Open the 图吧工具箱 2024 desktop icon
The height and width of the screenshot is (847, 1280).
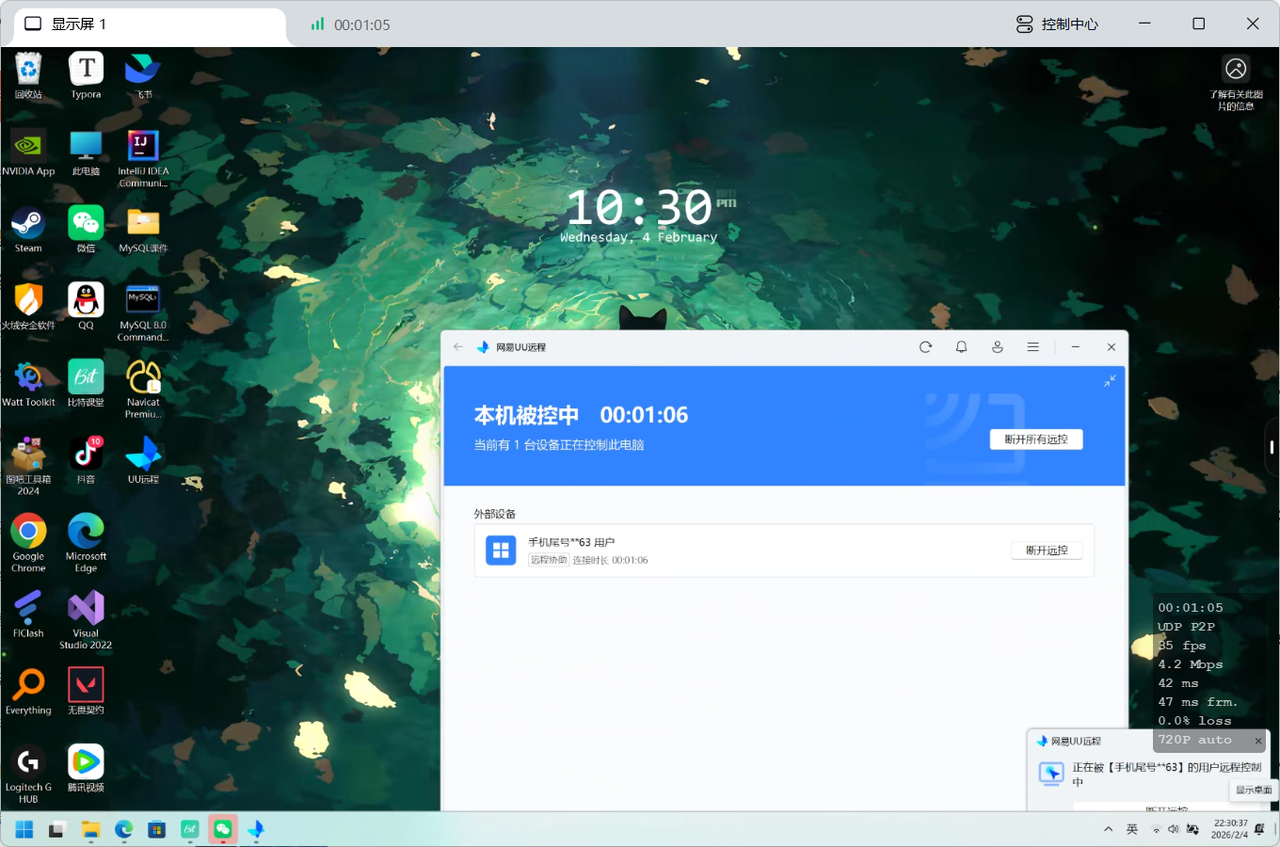(28, 466)
